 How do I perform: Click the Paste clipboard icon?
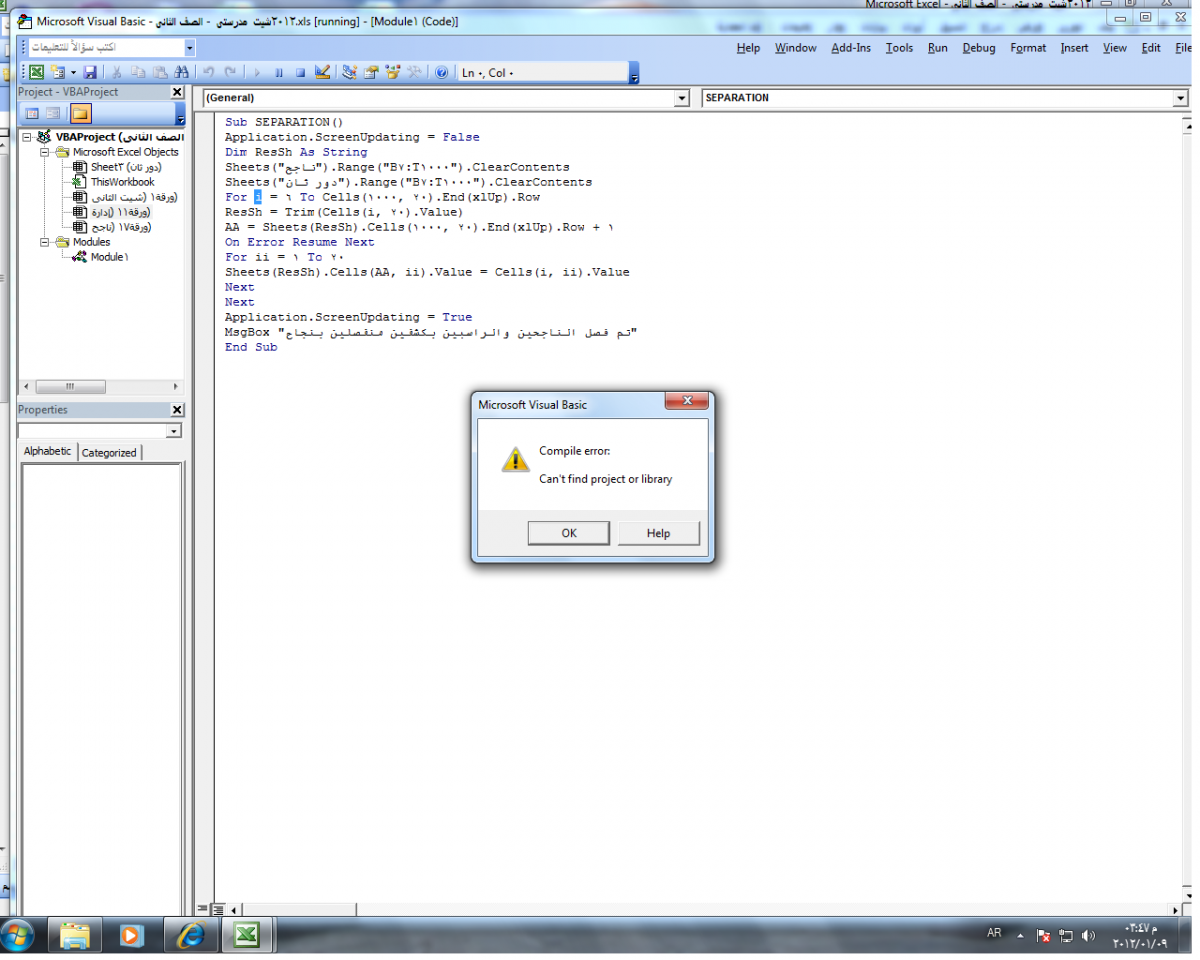(160, 72)
